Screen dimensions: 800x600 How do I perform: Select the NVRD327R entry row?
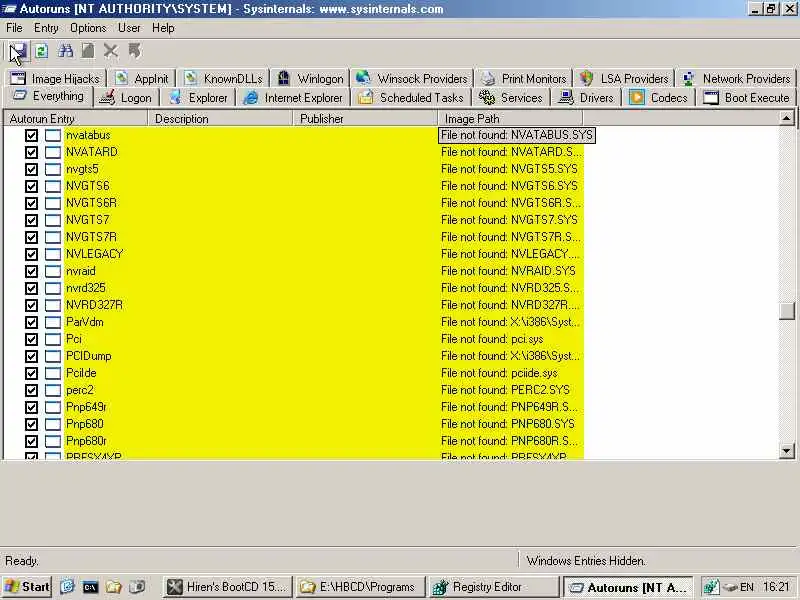[294, 305]
